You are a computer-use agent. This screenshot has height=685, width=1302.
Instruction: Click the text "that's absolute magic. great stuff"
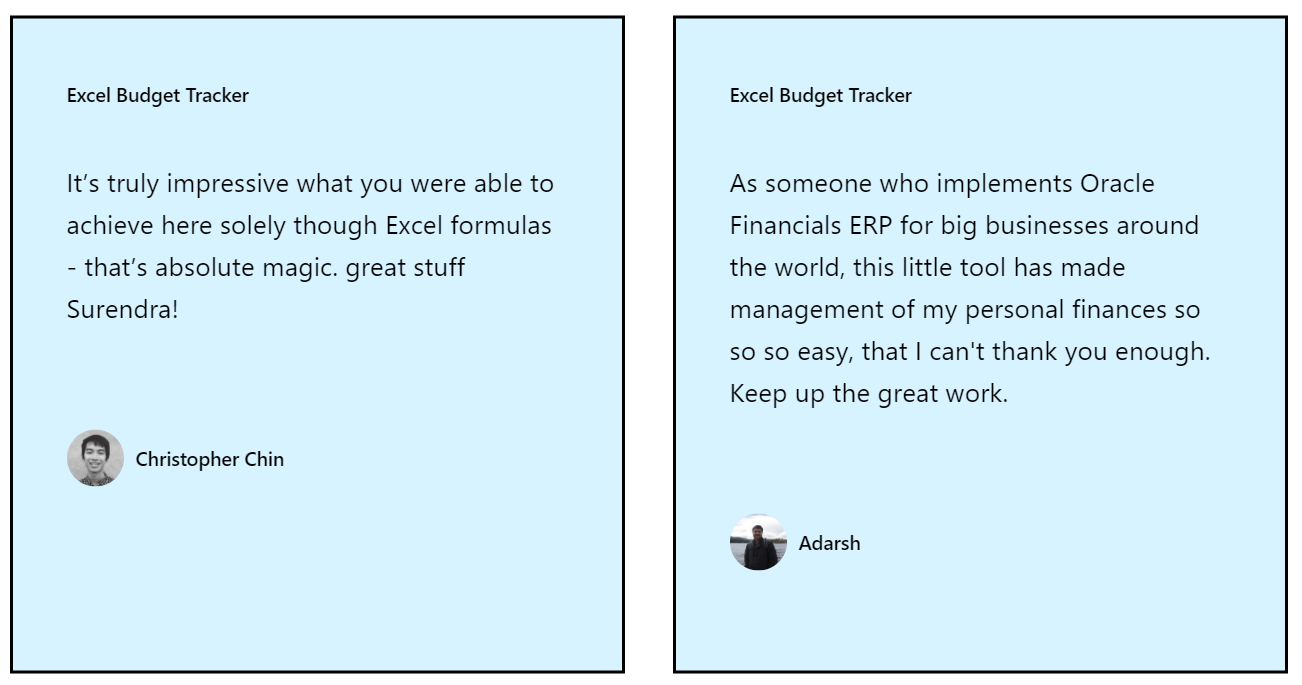click(275, 268)
